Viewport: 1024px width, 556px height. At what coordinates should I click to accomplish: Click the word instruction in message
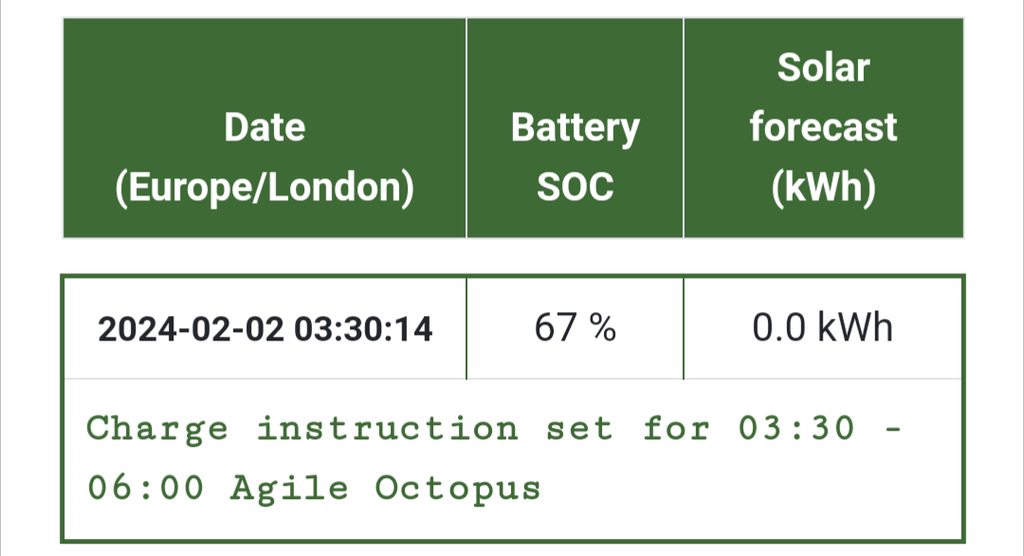coord(388,429)
